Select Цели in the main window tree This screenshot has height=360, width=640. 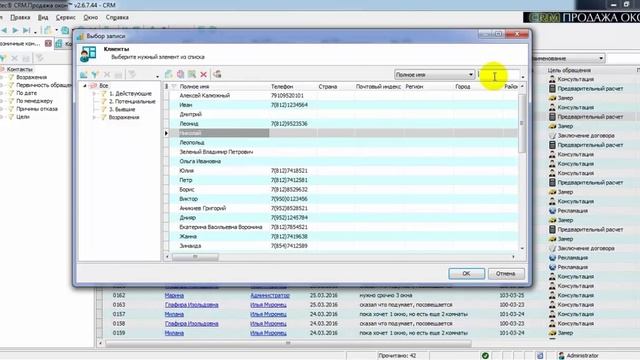click(22, 117)
